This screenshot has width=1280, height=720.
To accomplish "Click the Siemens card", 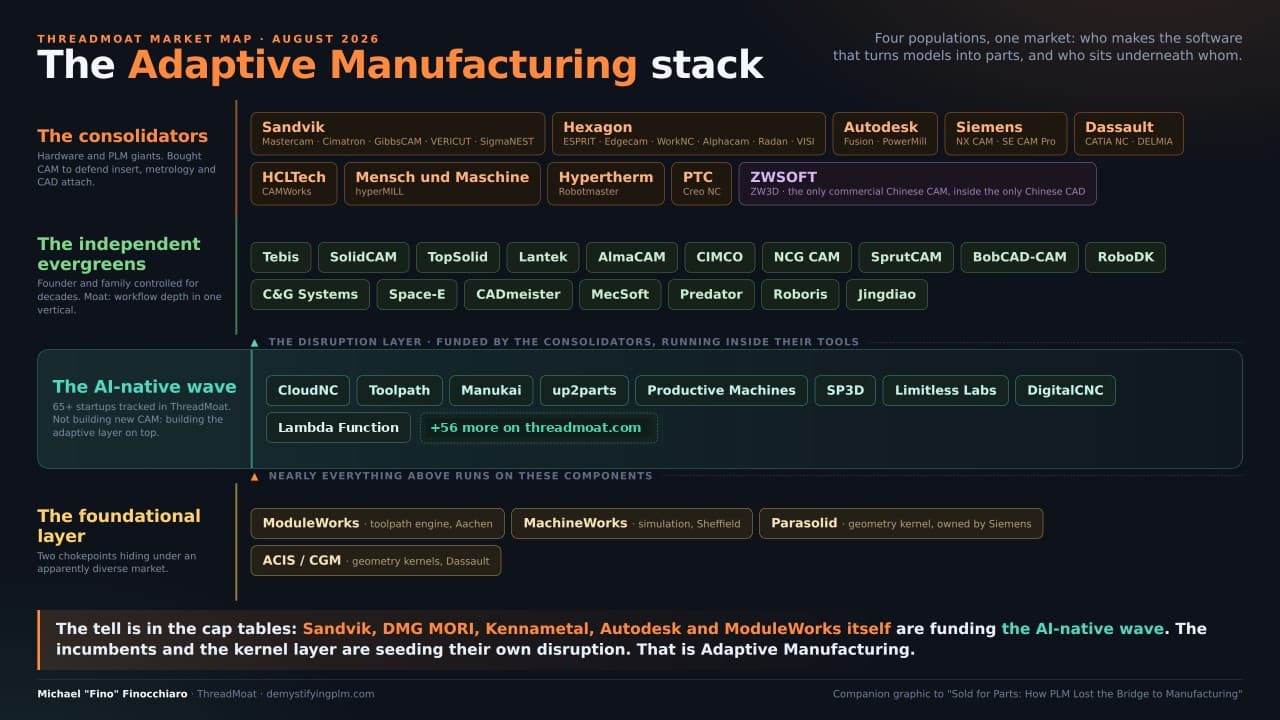I will click(x=1006, y=134).
